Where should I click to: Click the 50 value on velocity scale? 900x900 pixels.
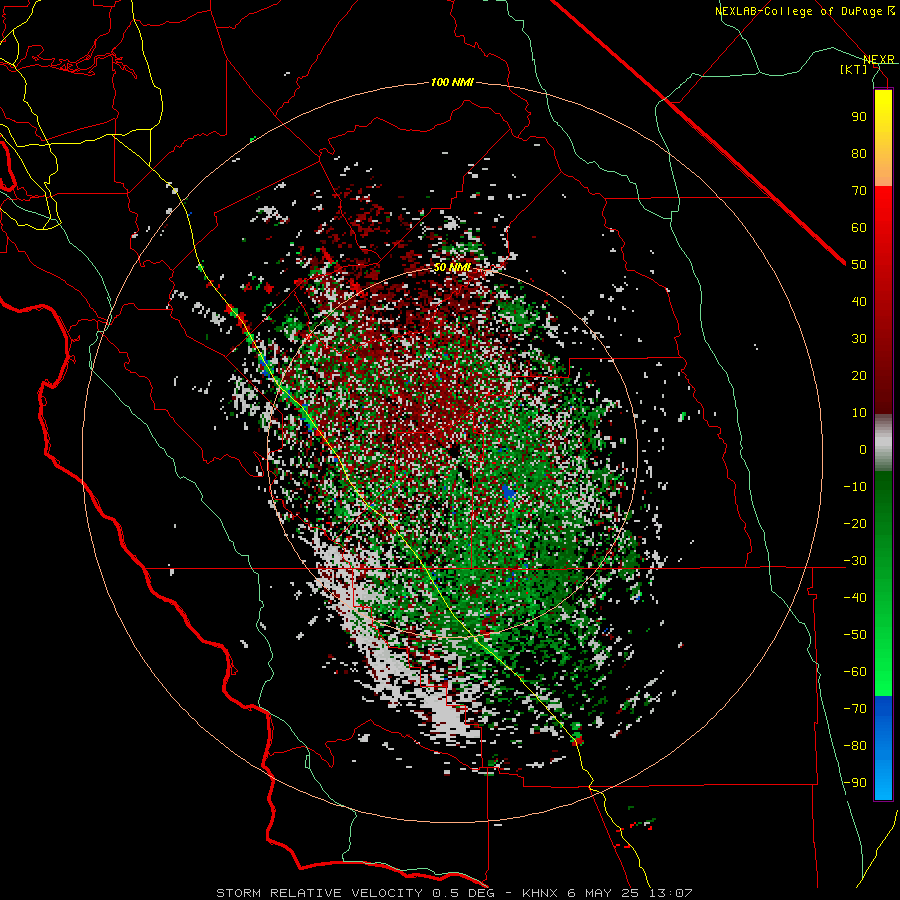tap(859, 265)
